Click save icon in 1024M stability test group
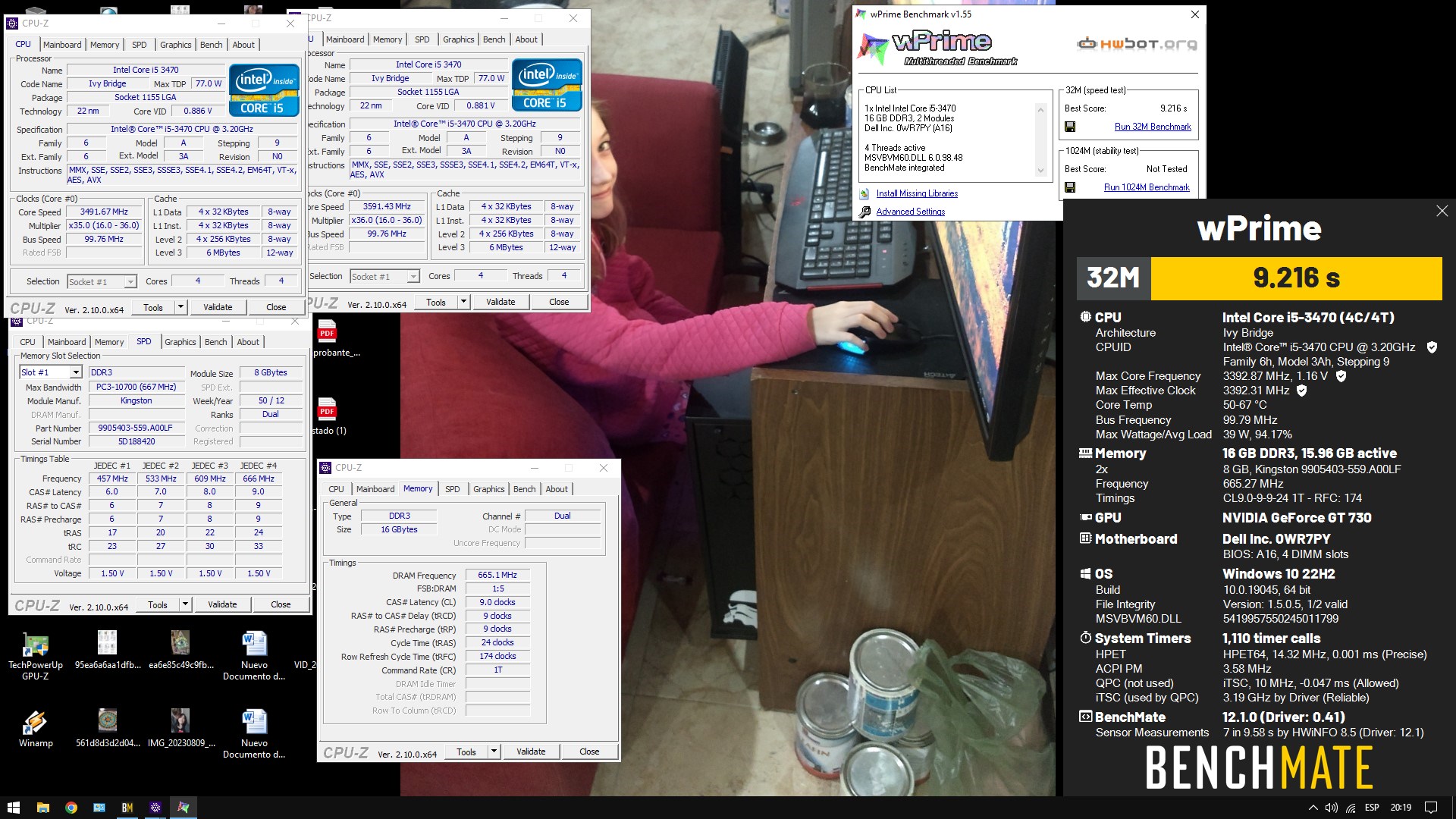 (1070, 187)
